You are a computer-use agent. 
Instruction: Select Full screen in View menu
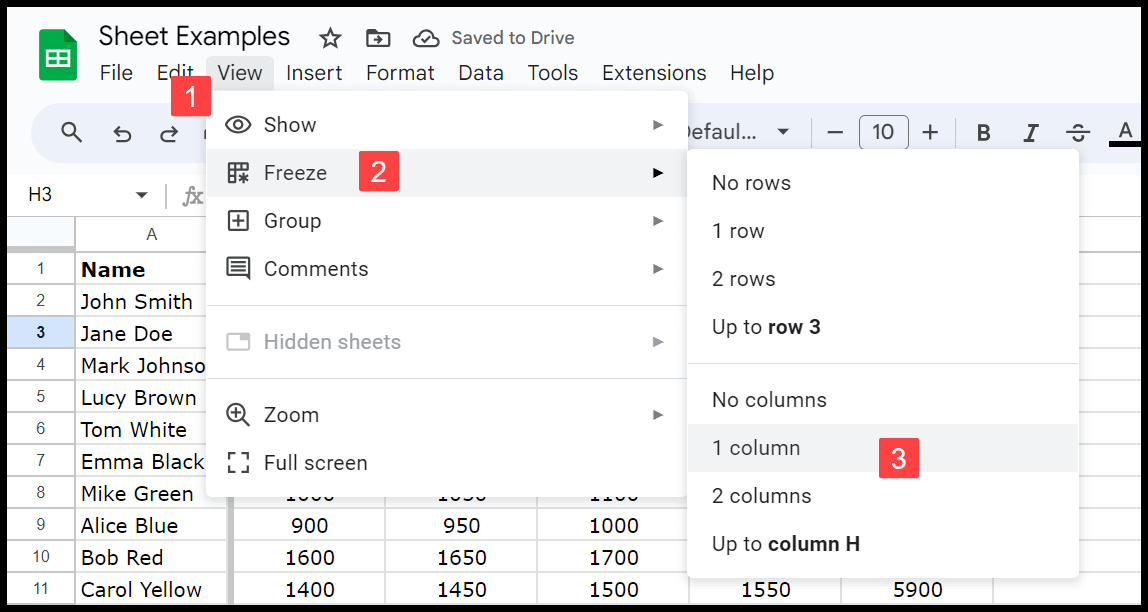coord(447,463)
